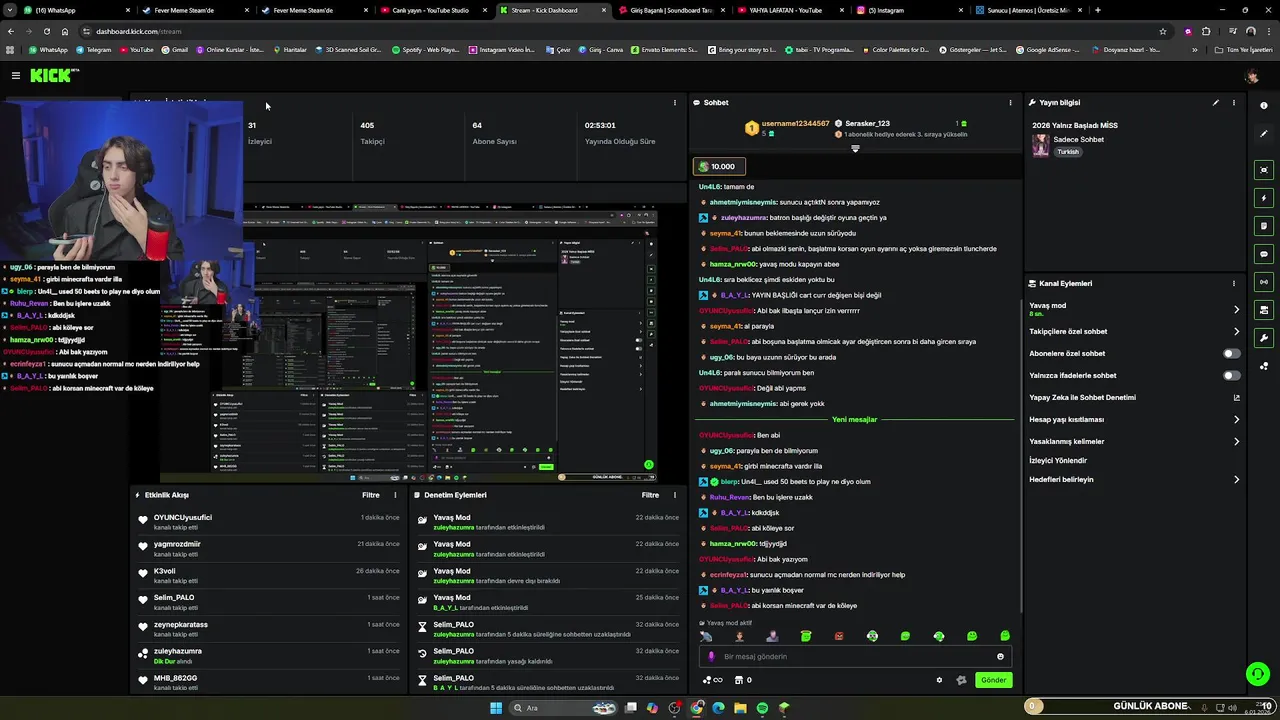The height and width of the screenshot is (720, 1280).
Task: Toggle the wrench widget icon in sidebar
Action: click(x=1264, y=338)
